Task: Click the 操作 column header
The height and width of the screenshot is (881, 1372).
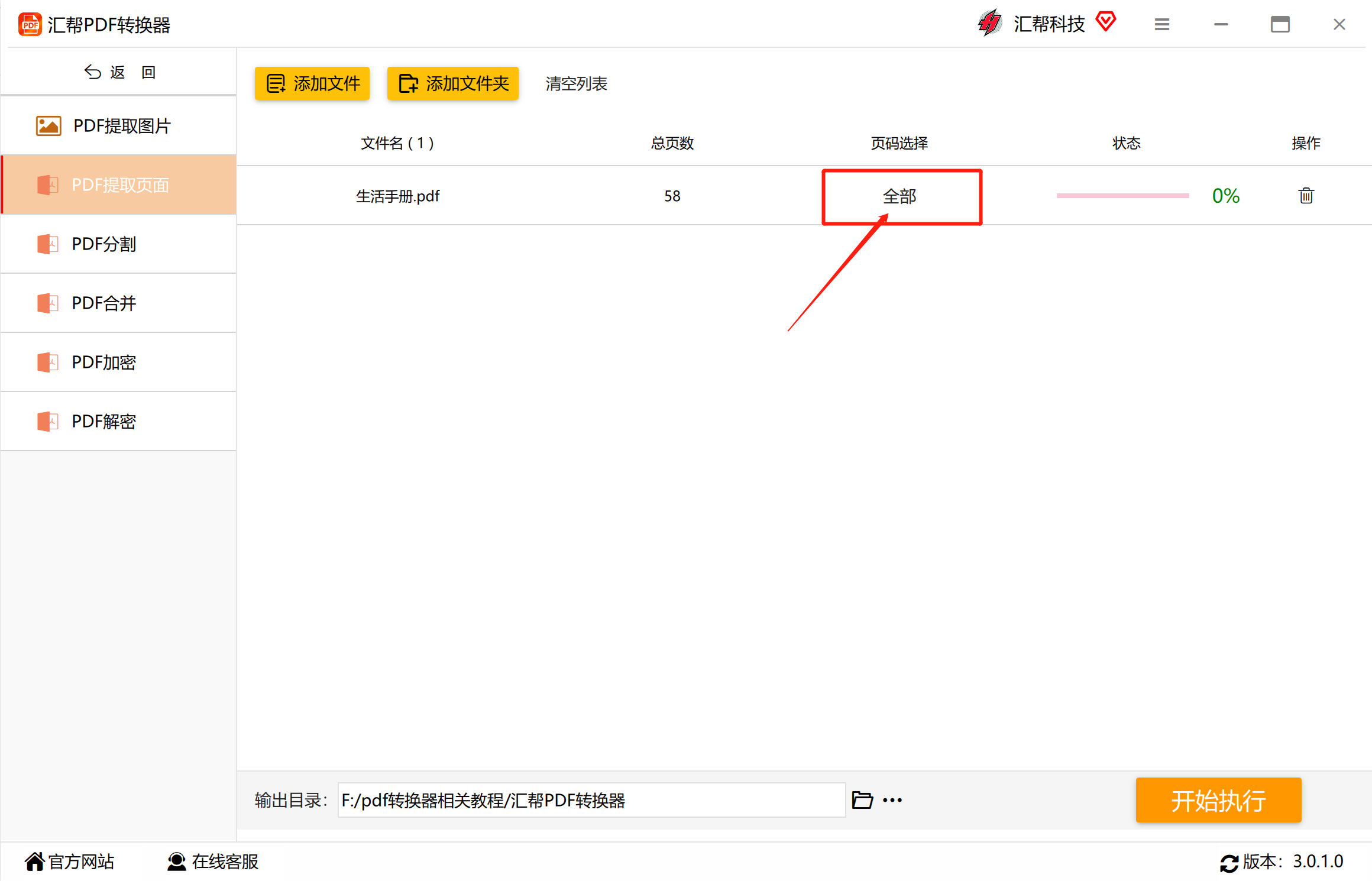Action: (x=1306, y=143)
